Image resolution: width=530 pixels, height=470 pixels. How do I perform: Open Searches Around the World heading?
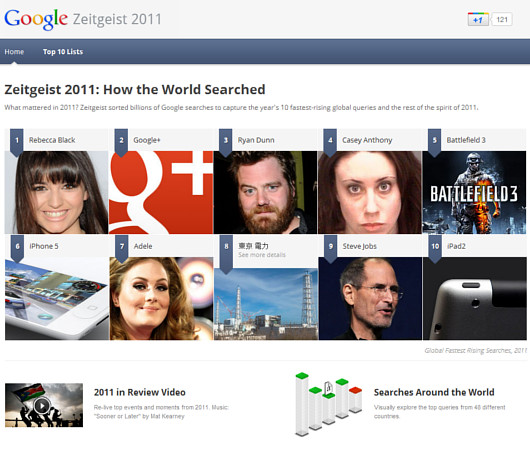tap(434, 392)
